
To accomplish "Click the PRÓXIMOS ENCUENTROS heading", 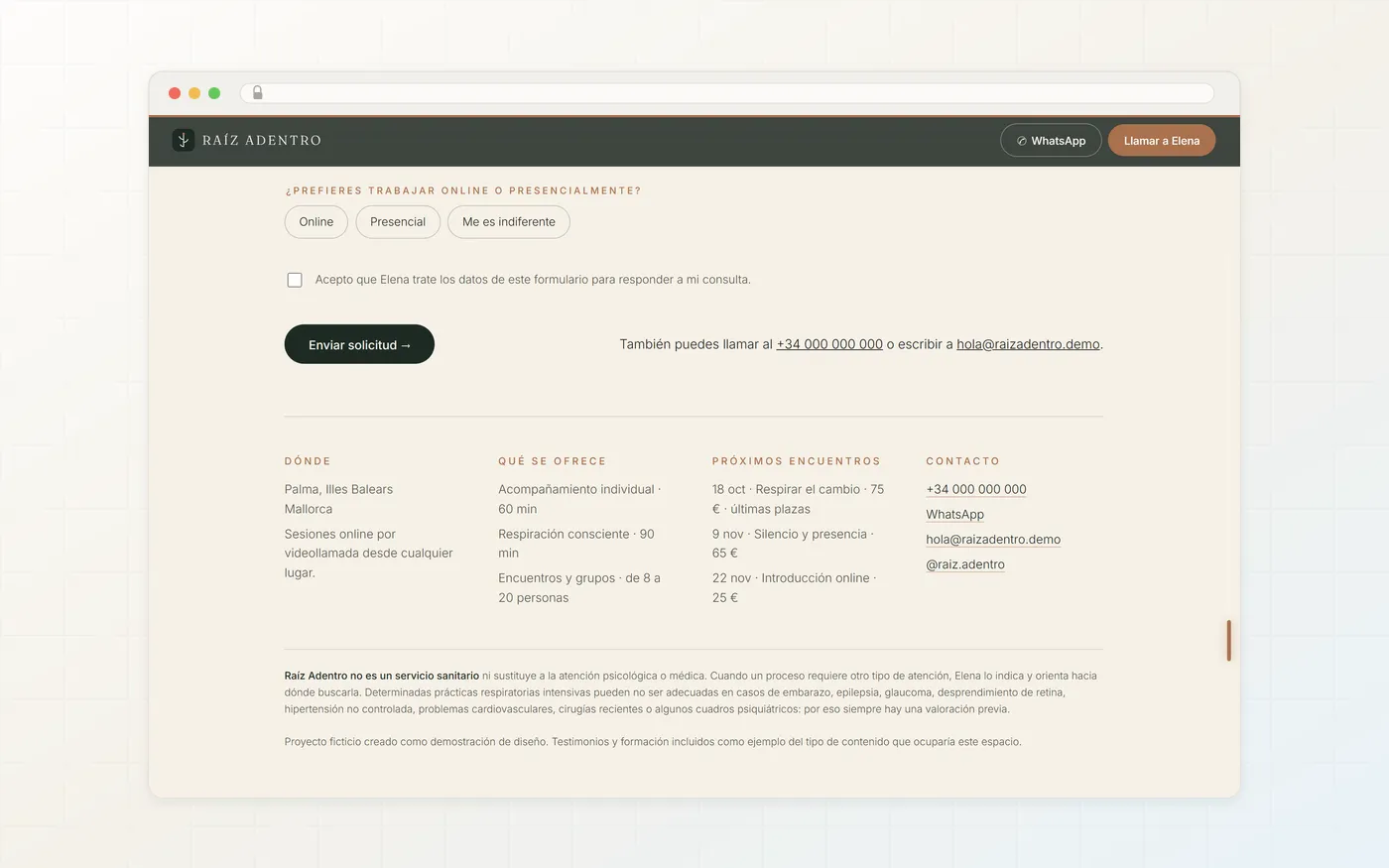I will coord(796,461).
